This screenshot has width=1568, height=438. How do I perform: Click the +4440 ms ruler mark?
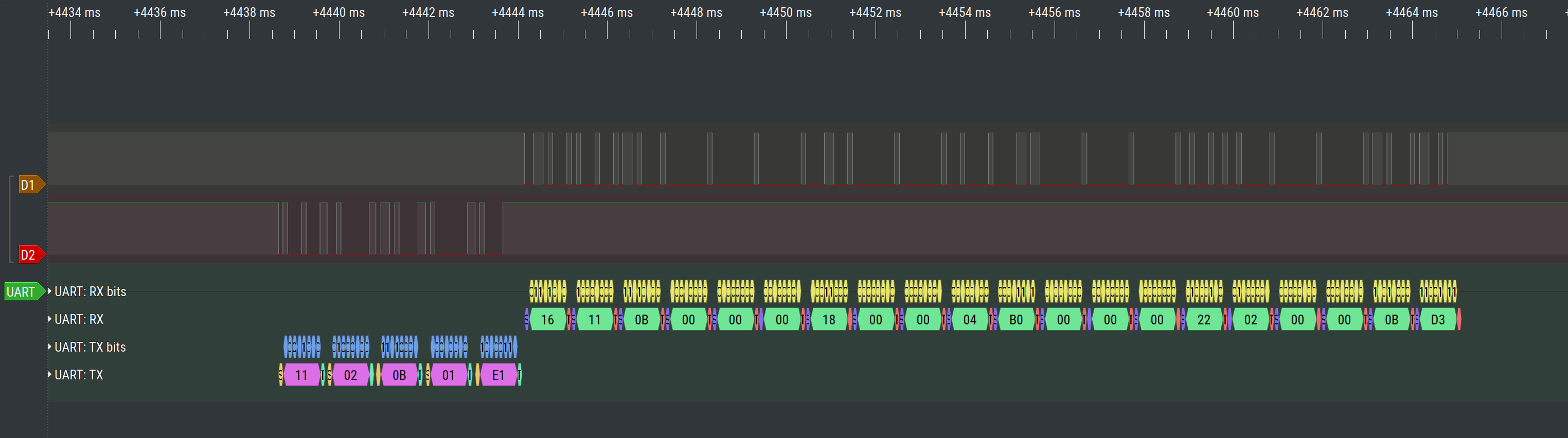click(338, 13)
